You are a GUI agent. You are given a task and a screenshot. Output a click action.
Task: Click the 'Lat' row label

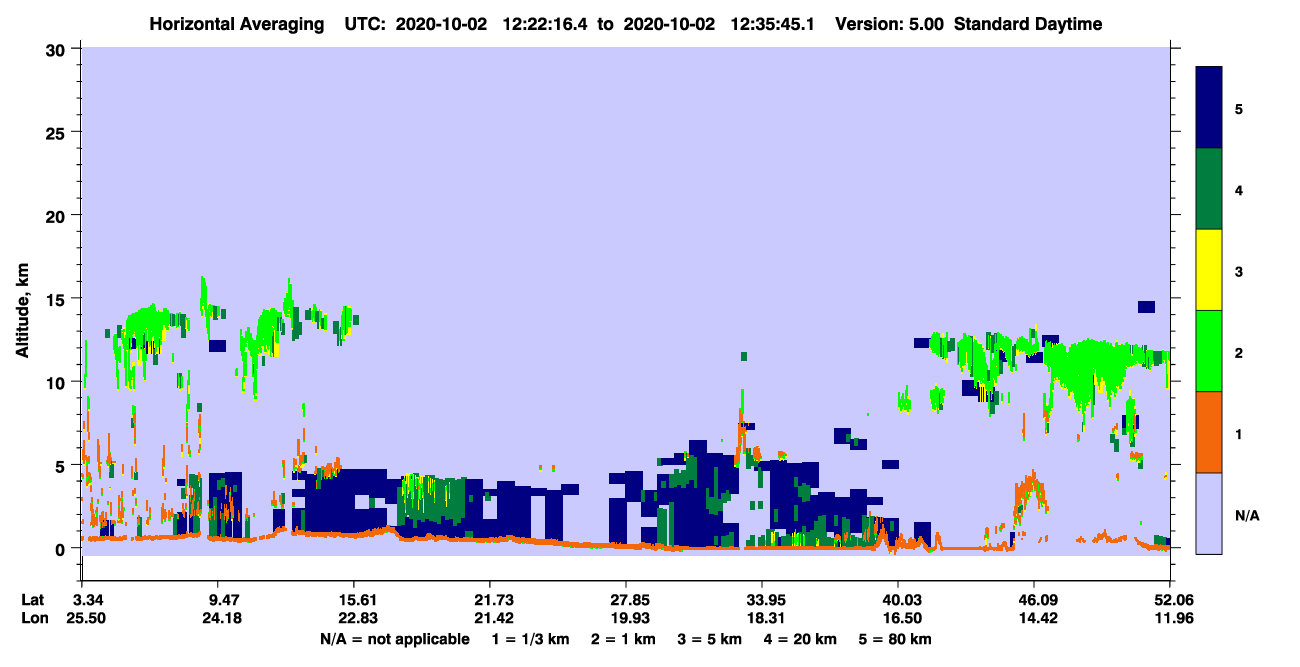pos(34,600)
